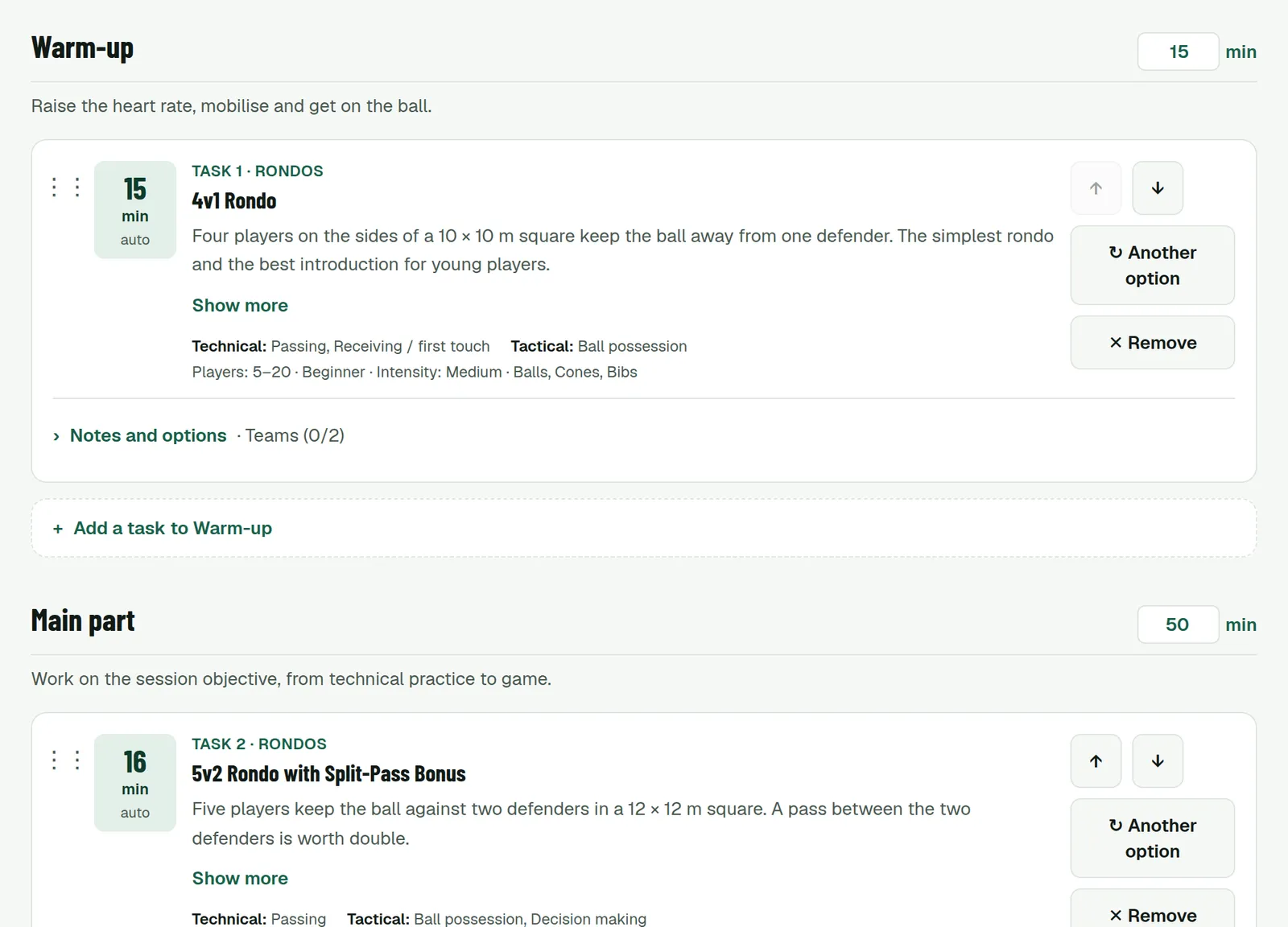The width and height of the screenshot is (1288, 927).
Task: Edit the Main part duration field showing 50
Action: pos(1178,624)
